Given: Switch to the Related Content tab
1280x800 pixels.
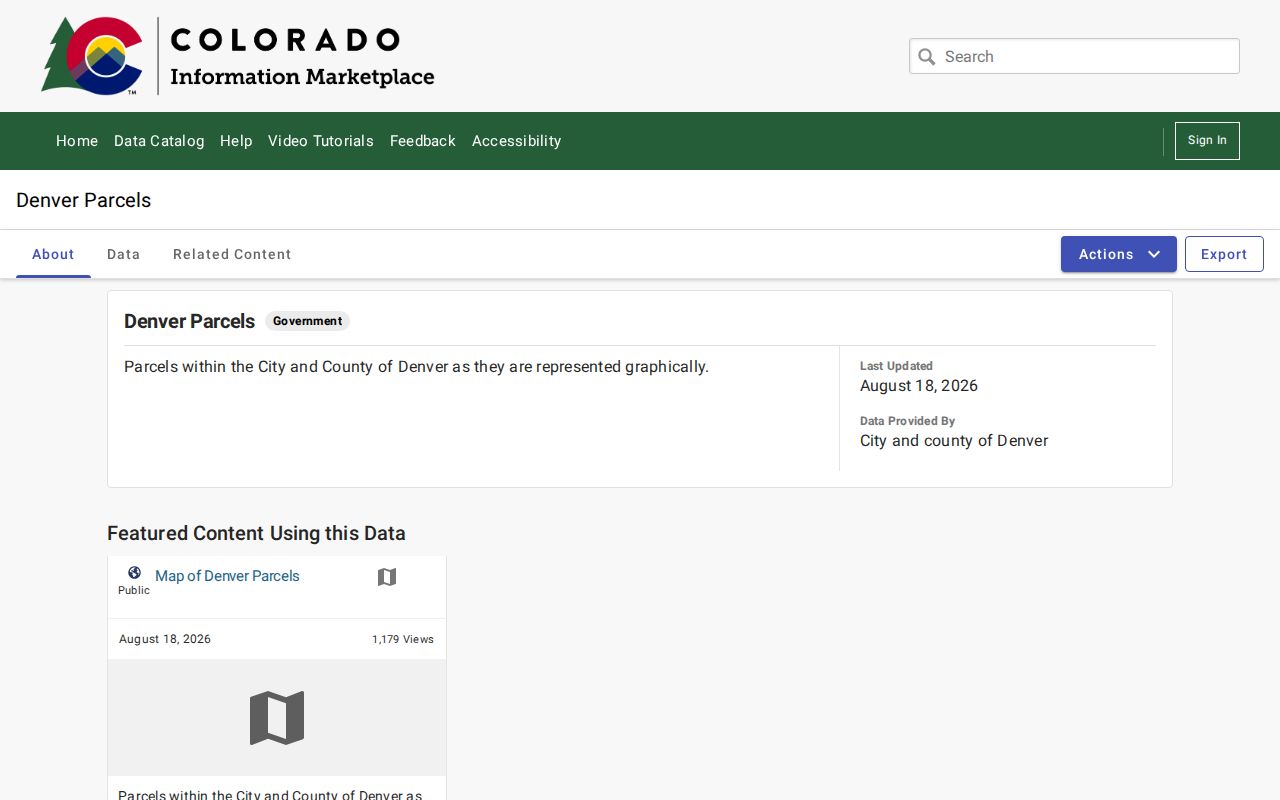Looking at the screenshot, I should coord(232,254).
